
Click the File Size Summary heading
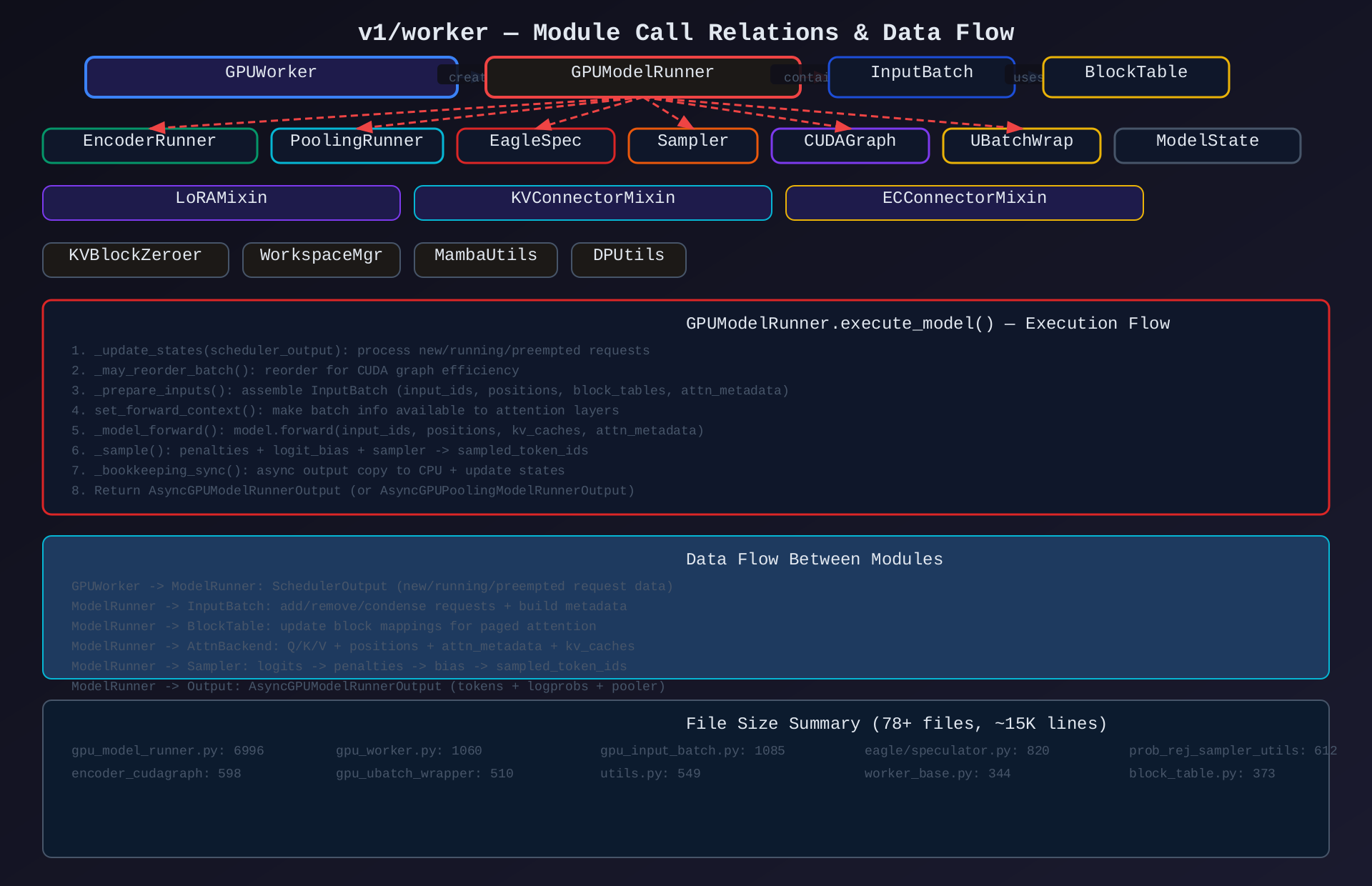[896, 724]
